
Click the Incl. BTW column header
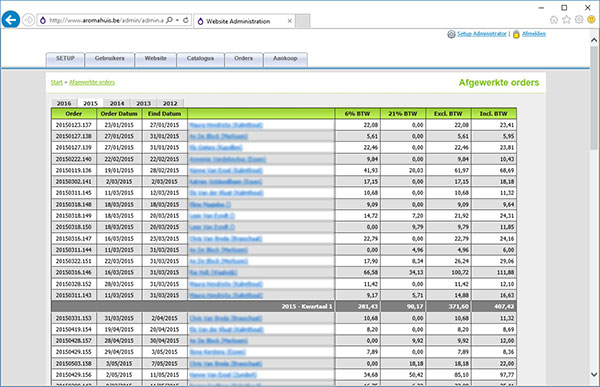(x=494, y=114)
